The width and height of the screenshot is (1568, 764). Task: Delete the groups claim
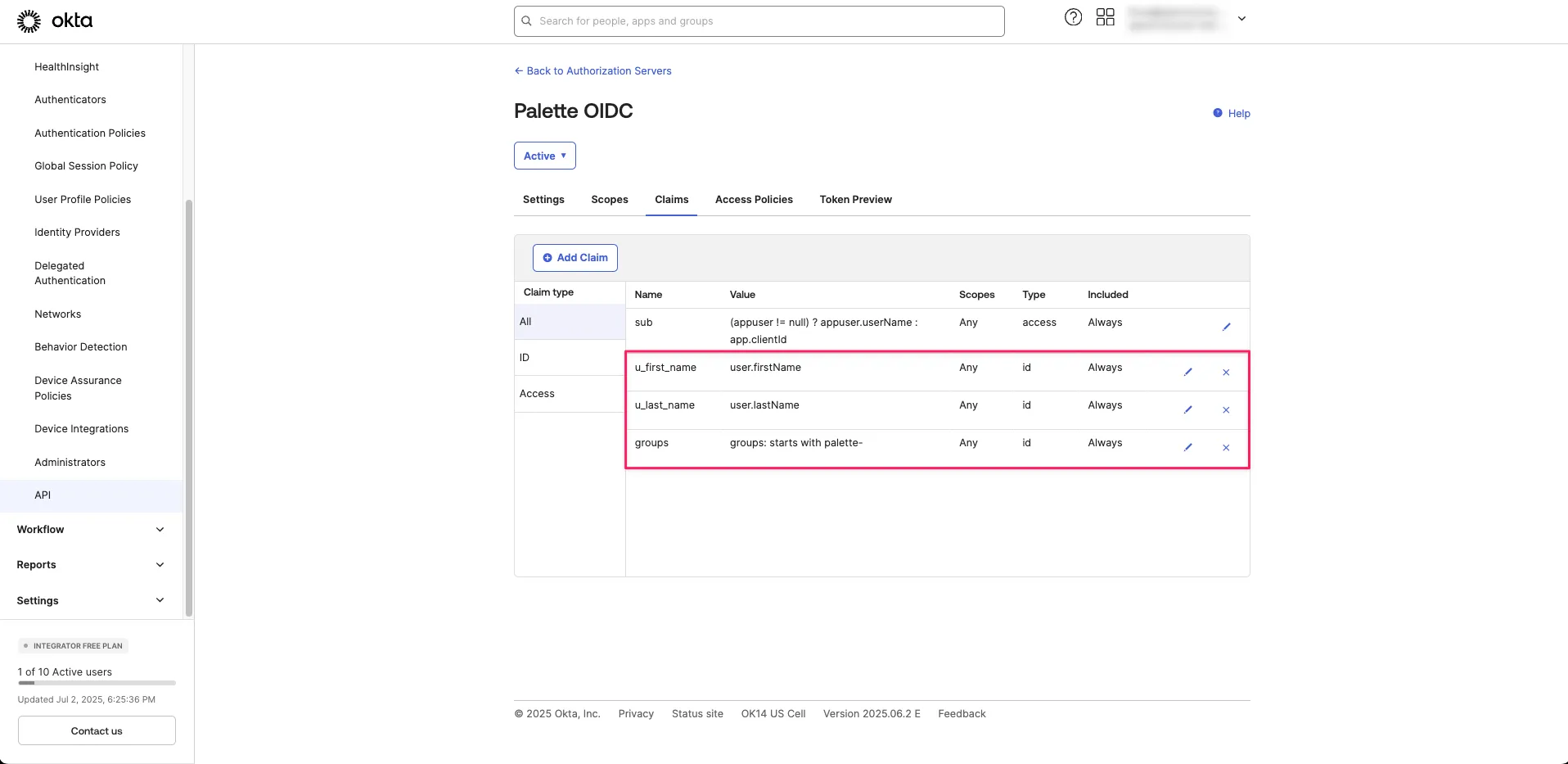click(1226, 447)
